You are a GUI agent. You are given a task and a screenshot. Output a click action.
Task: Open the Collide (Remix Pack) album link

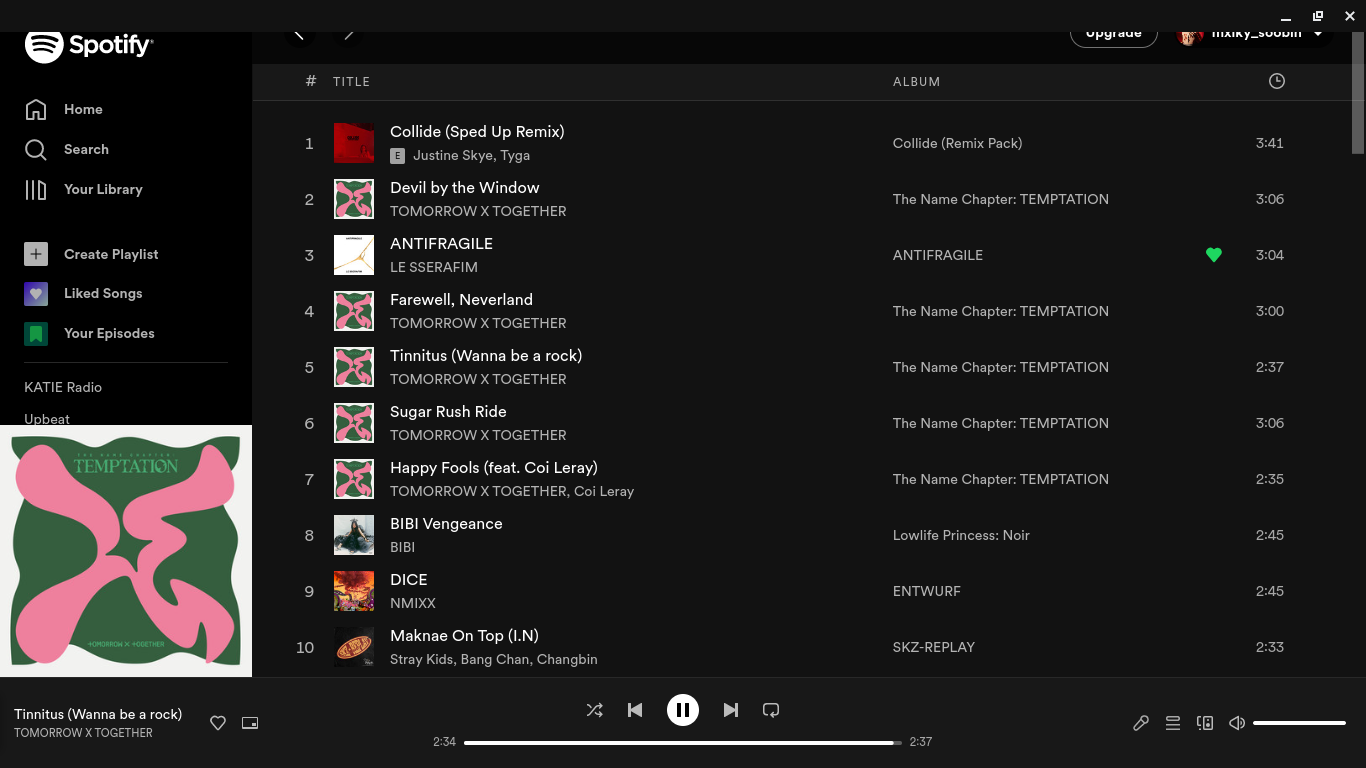[957, 143]
